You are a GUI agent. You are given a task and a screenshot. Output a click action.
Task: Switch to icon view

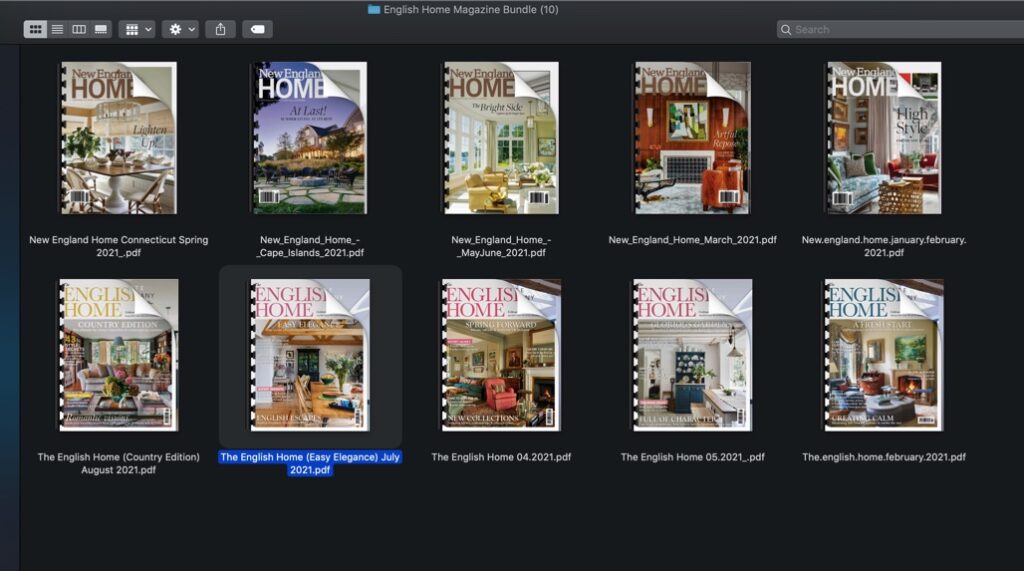35,29
